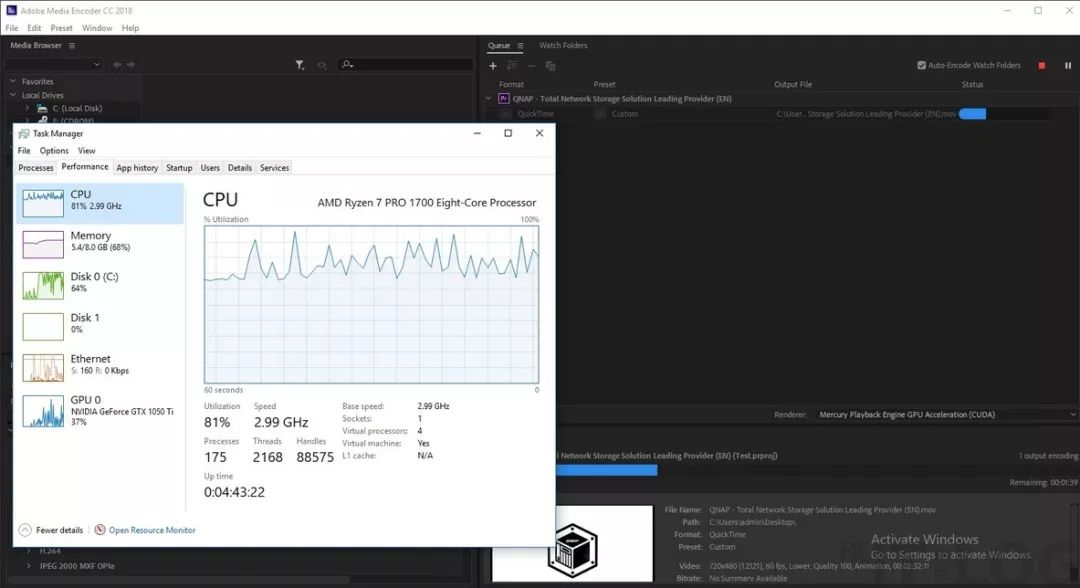This screenshot has height=588, width=1080.
Task: Click the Adobe Media Encoder app icon
Action: (x=11, y=10)
